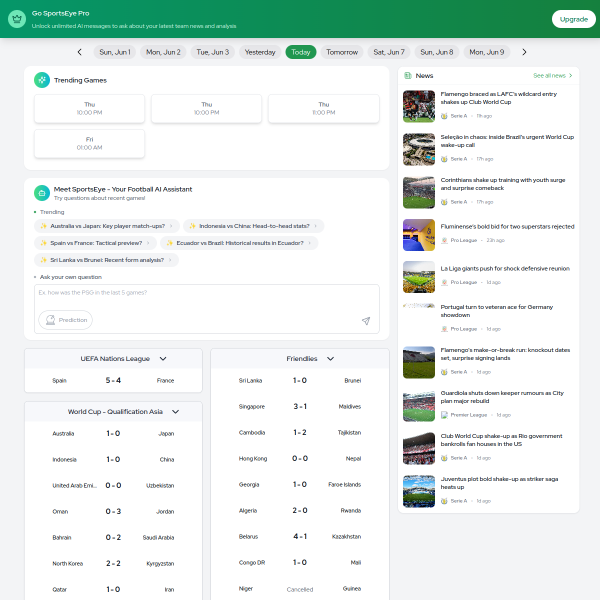Open the Australia 1-0 Japan match
Image resolution: width=600 pixels, height=600 pixels.
pyautogui.click(x=113, y=434)
